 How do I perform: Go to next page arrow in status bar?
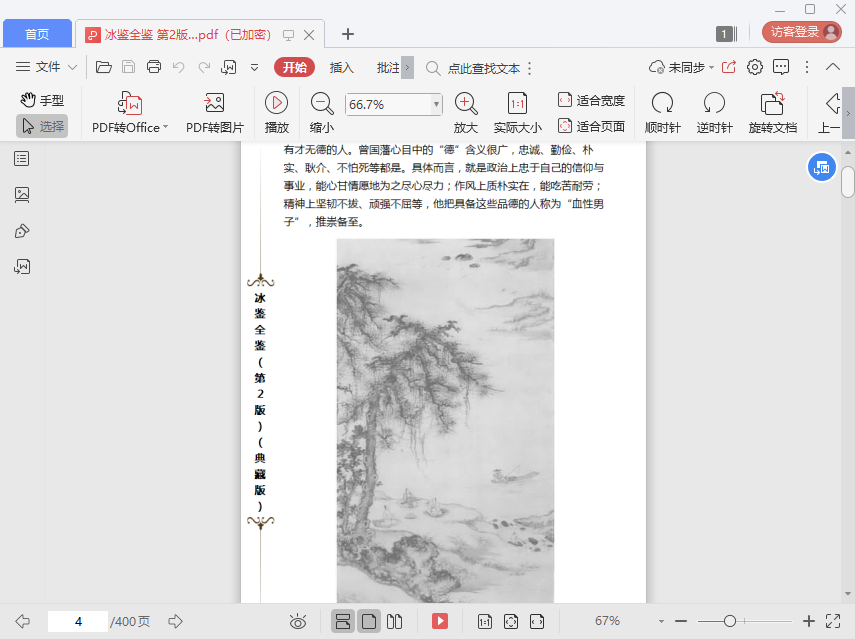click(175, 620)
